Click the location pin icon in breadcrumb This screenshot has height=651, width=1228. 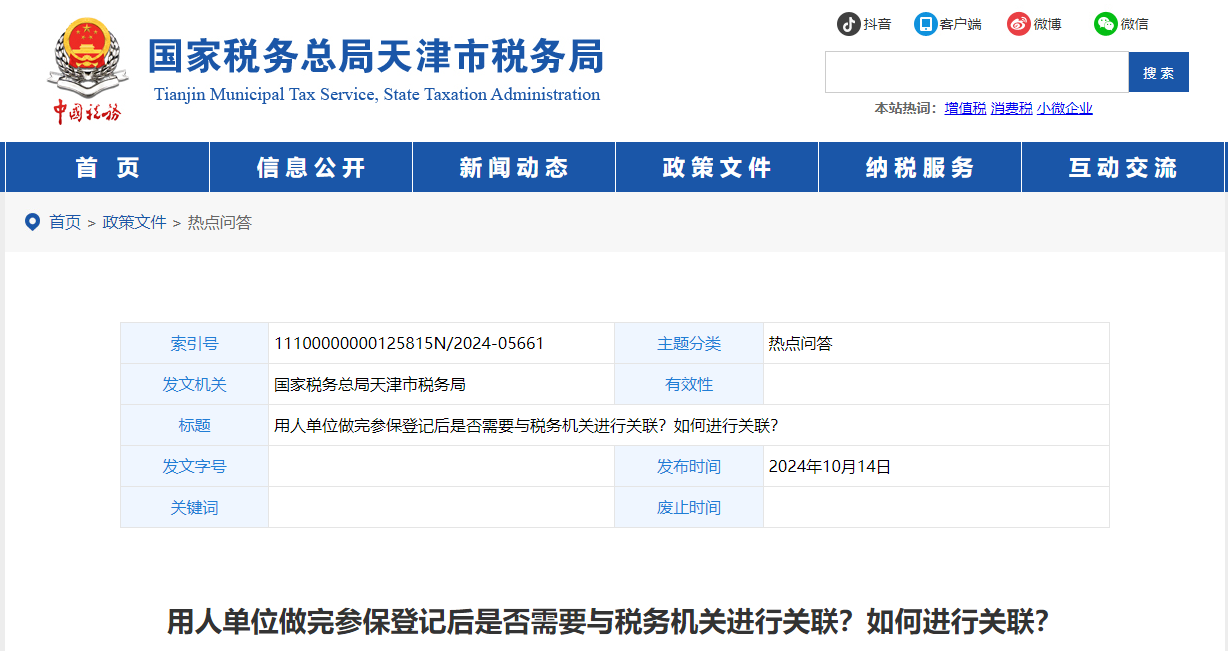[x=32, y=221]
